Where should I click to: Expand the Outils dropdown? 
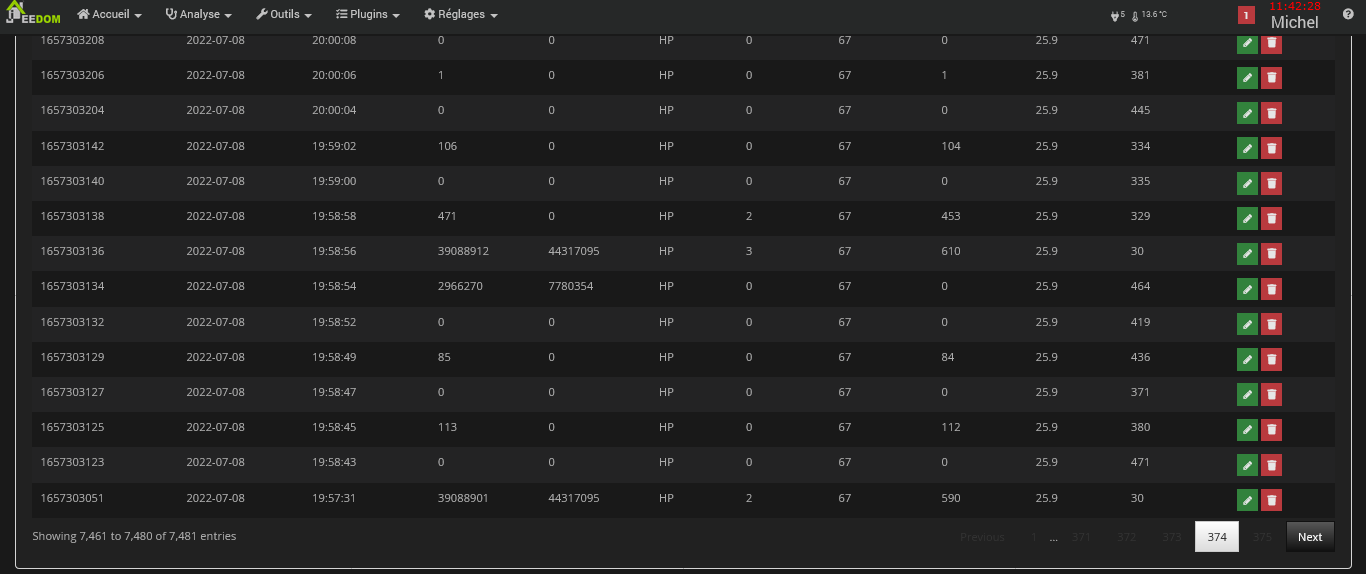(284, 15)
